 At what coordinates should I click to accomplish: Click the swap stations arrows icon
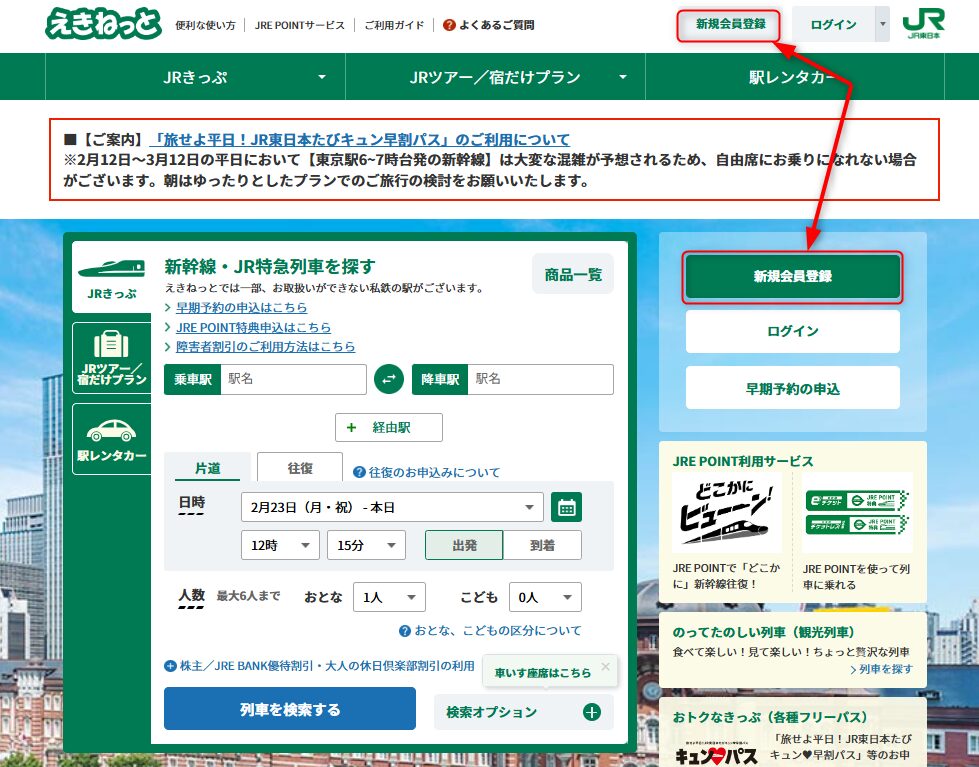coord(388,380)
